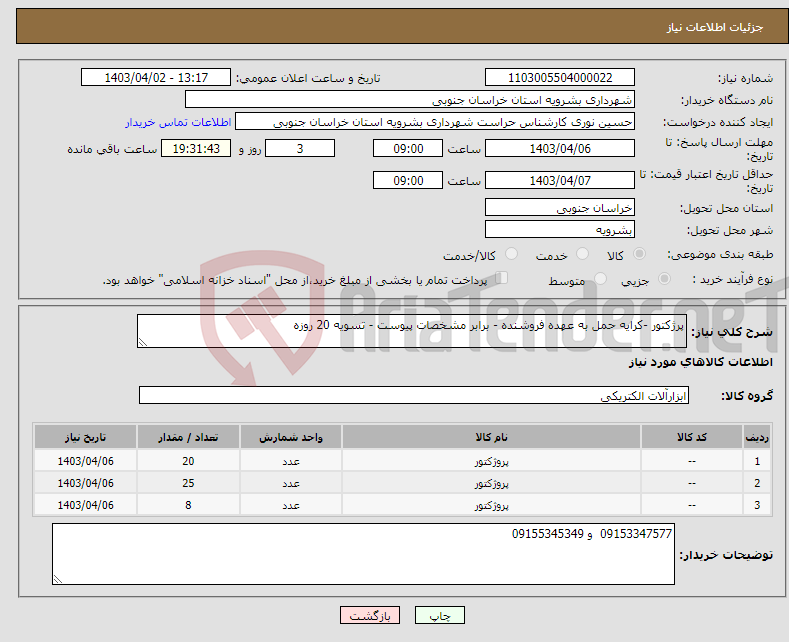The width and height of the screenshot is (789, 642).
Task: Click the delivery city field بشرویه
Action: coord(560,229)
